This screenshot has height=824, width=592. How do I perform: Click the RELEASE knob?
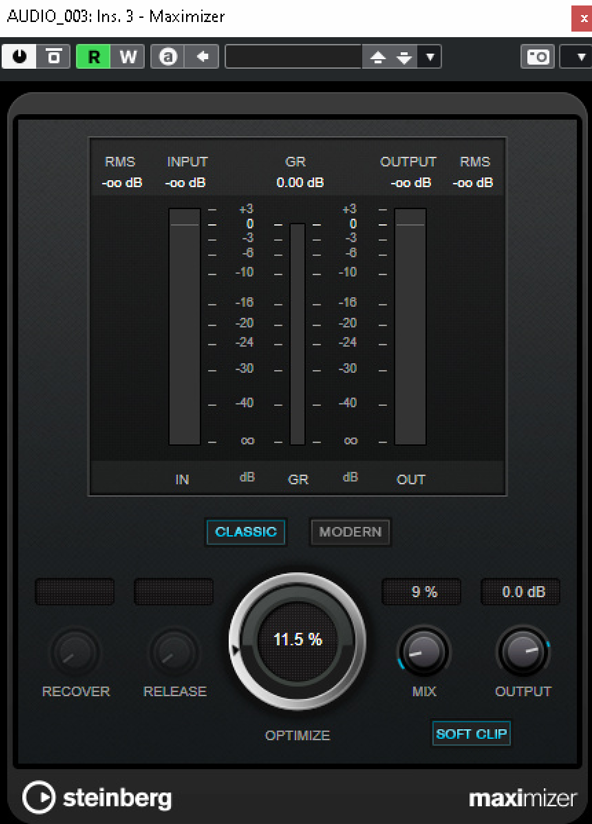point(174,652)
